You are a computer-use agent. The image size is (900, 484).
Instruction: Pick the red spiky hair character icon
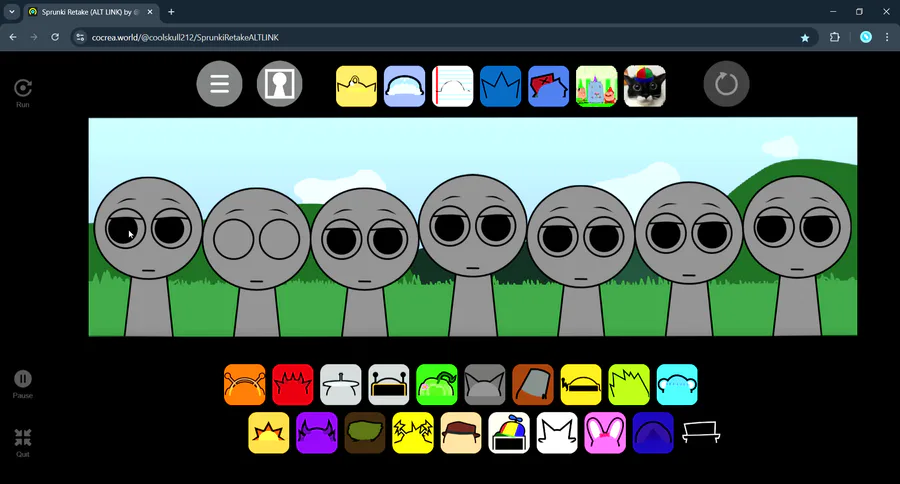click(293, 385)
